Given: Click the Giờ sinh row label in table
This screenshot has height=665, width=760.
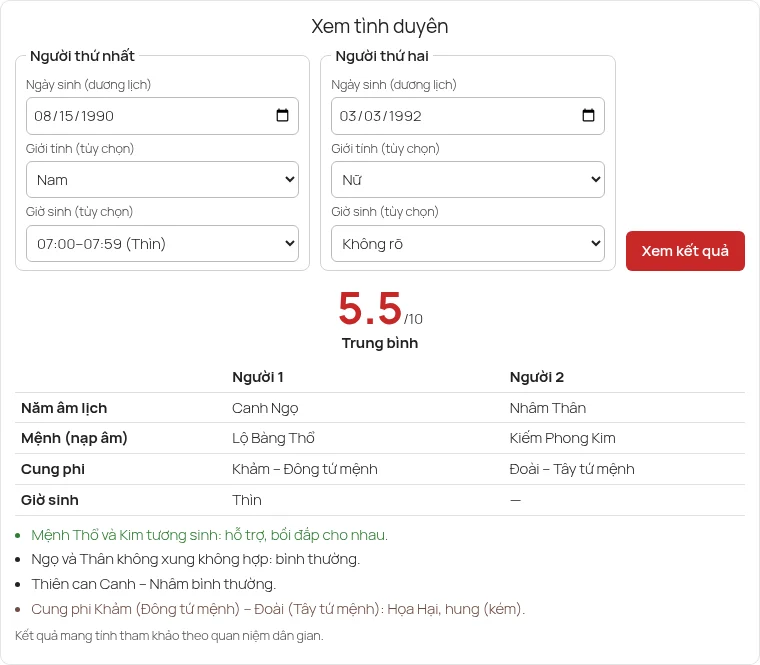Looking at the screenshot, I should click(x=49, y=500).
